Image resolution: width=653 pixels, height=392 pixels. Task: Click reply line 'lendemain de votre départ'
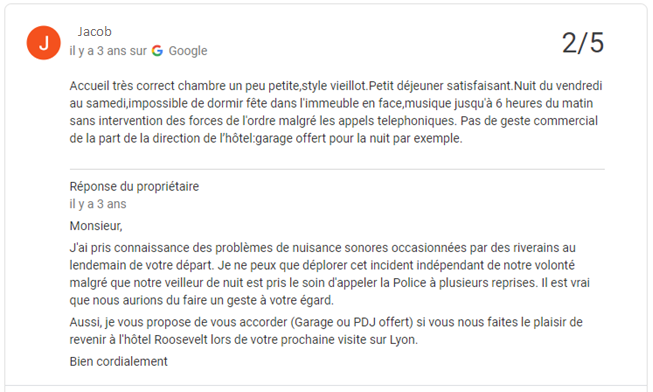tap(322, 265)
